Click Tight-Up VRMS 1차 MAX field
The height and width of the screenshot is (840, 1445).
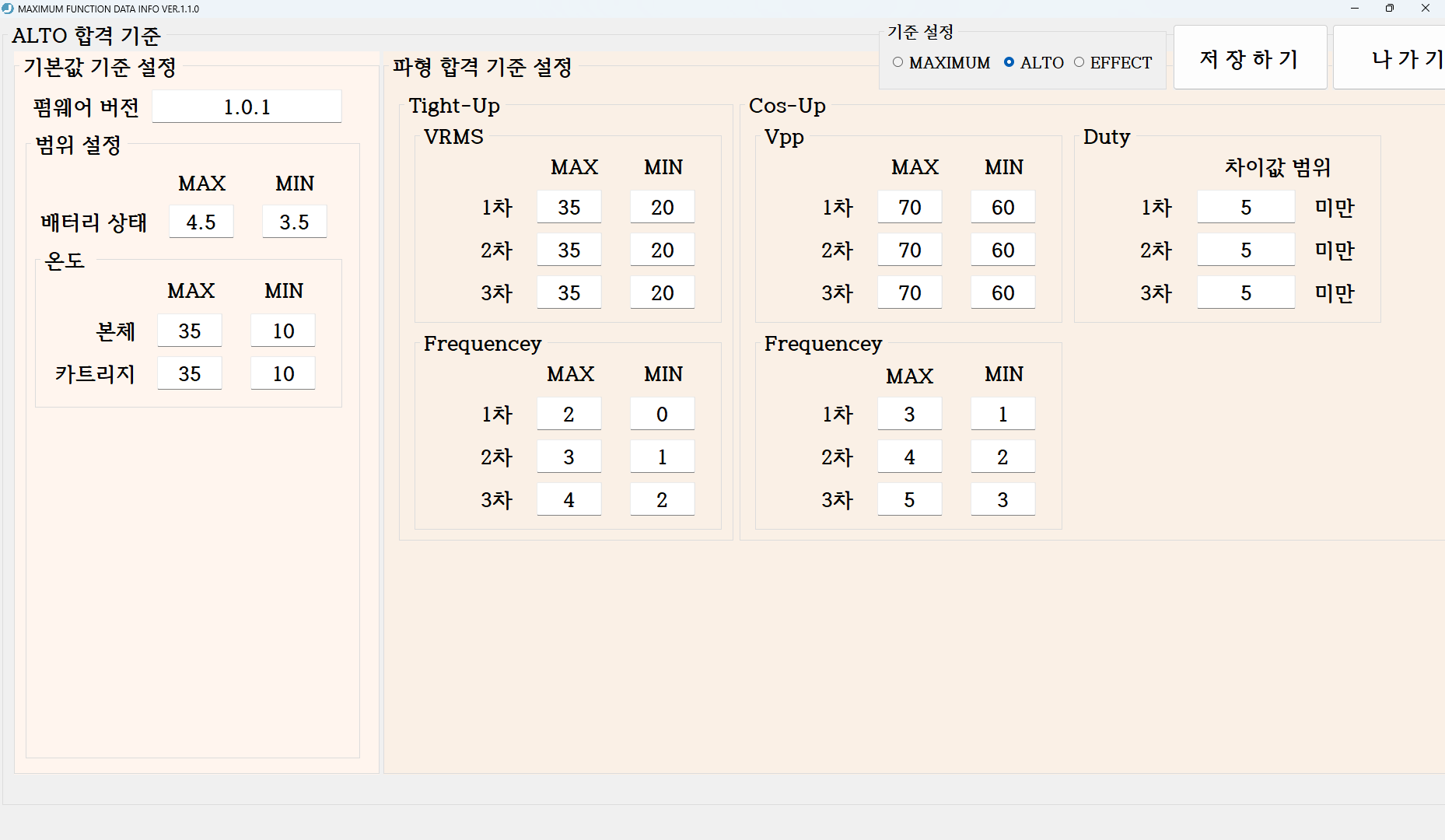point(569,208)
